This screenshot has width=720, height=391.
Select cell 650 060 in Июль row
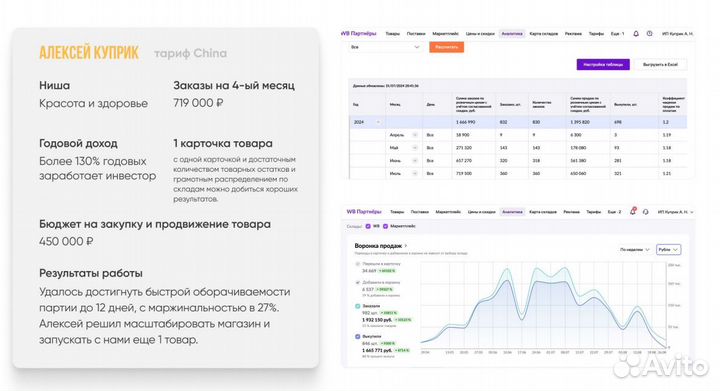[x=578, y=173]
